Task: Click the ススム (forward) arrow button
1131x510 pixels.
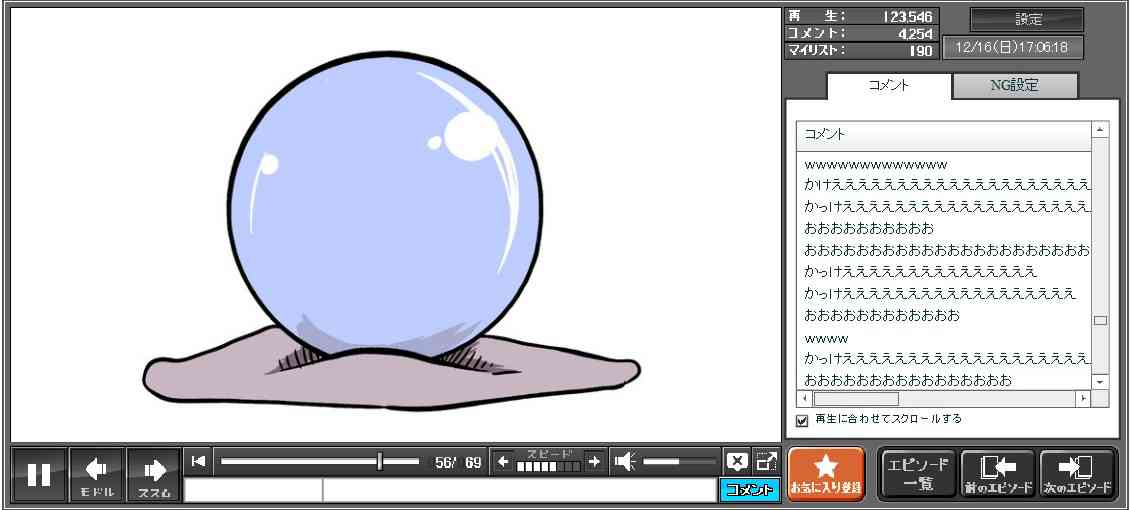Action: pos(154,474)
